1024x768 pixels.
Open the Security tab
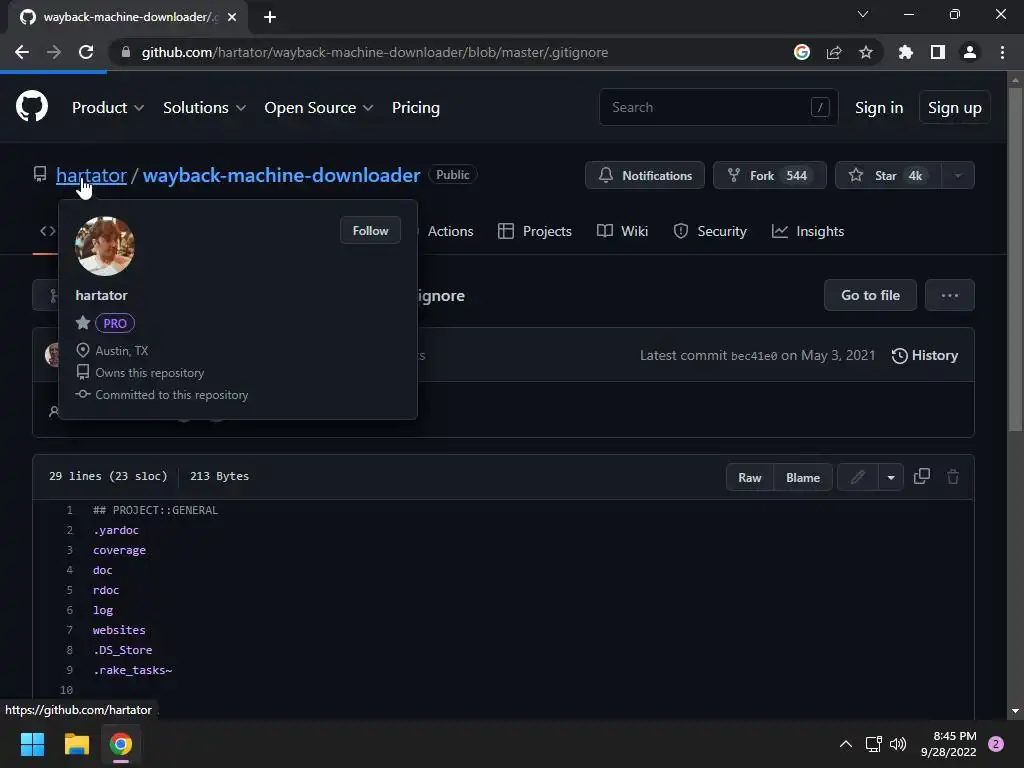(x=710, y=231)
